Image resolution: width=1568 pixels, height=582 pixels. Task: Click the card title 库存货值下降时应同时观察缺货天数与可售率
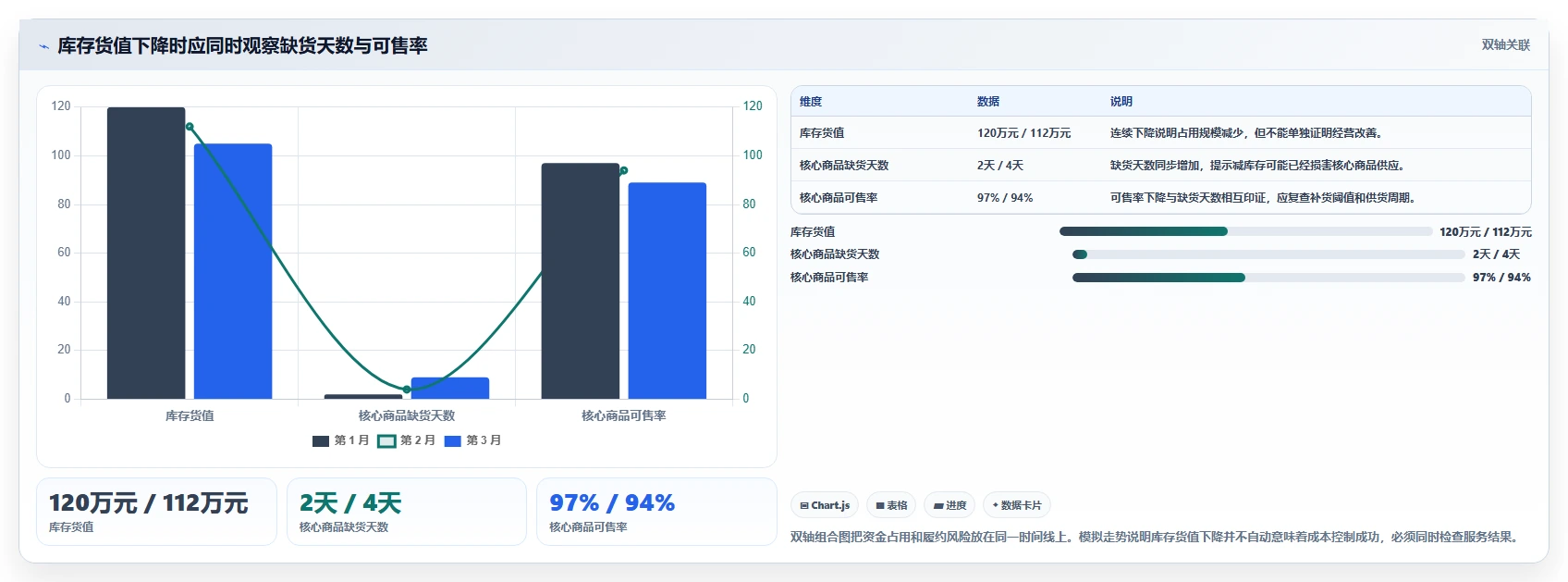[242, 46]
